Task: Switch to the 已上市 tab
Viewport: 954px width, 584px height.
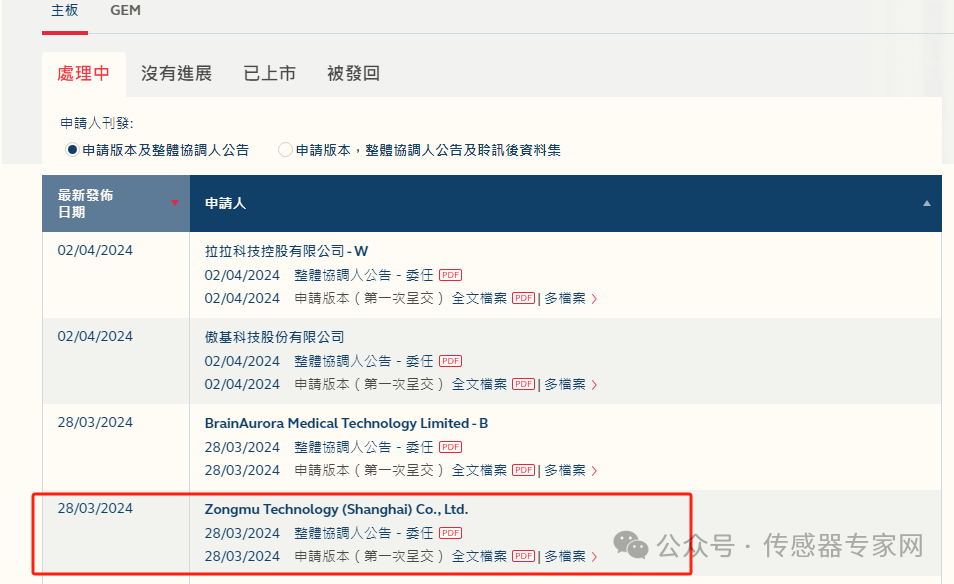Action: pos(269,74)
